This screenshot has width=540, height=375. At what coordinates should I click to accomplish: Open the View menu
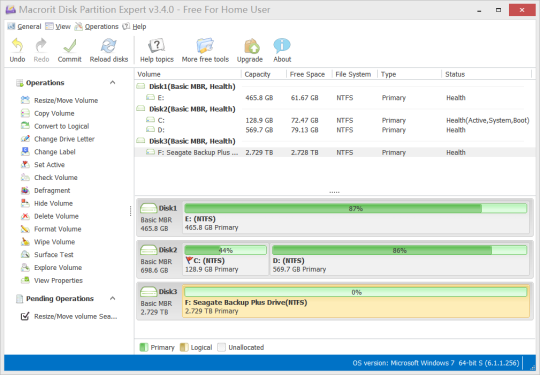tap(58, 27)
